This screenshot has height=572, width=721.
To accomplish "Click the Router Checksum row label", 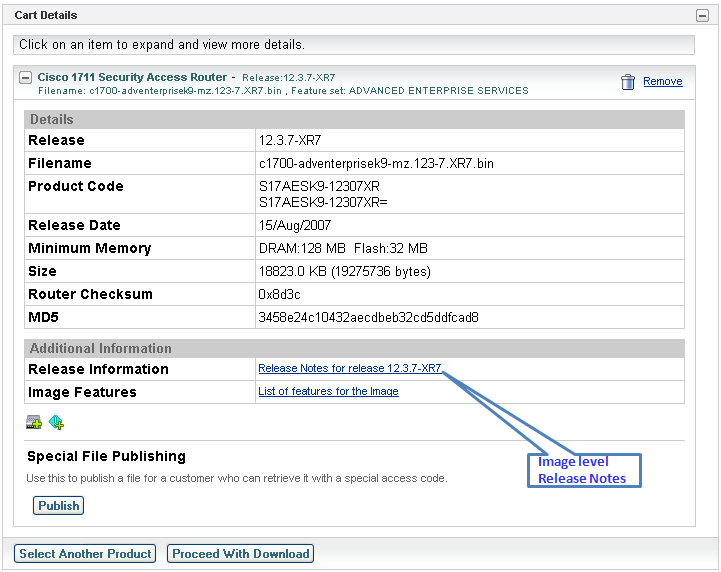I will pyautogui.click(x=90, y=294).
